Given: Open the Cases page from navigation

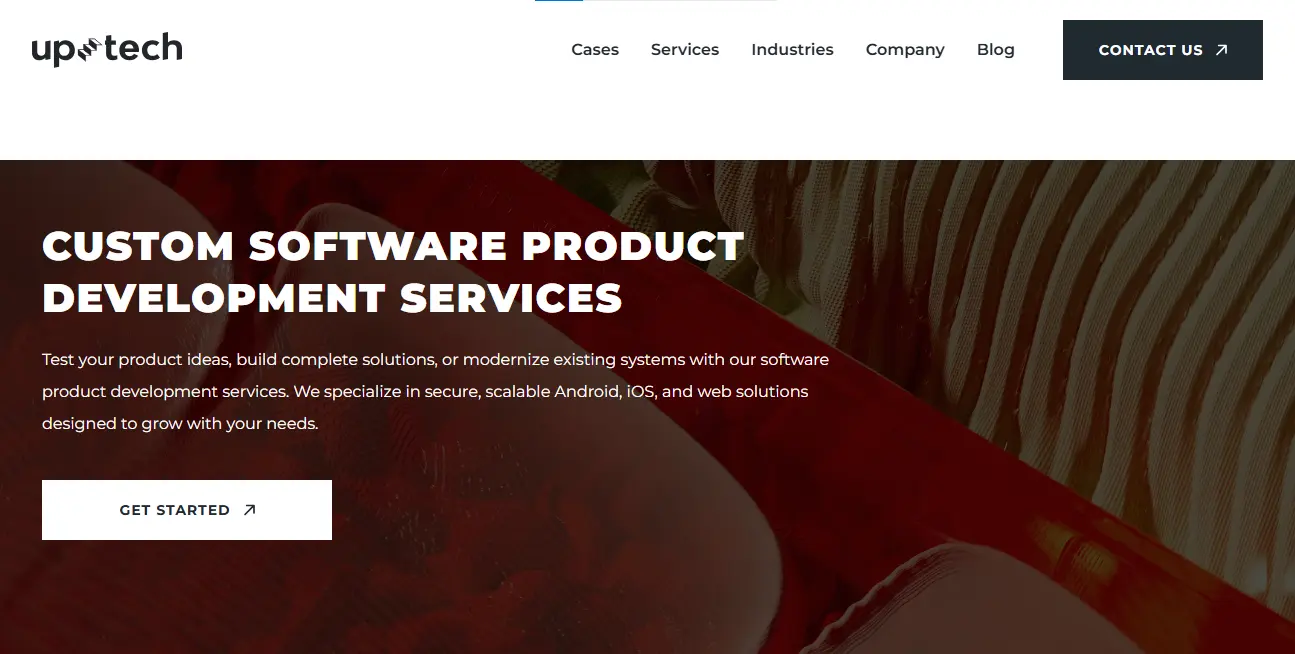Looking at the screenshot, I should coord(595,50).
